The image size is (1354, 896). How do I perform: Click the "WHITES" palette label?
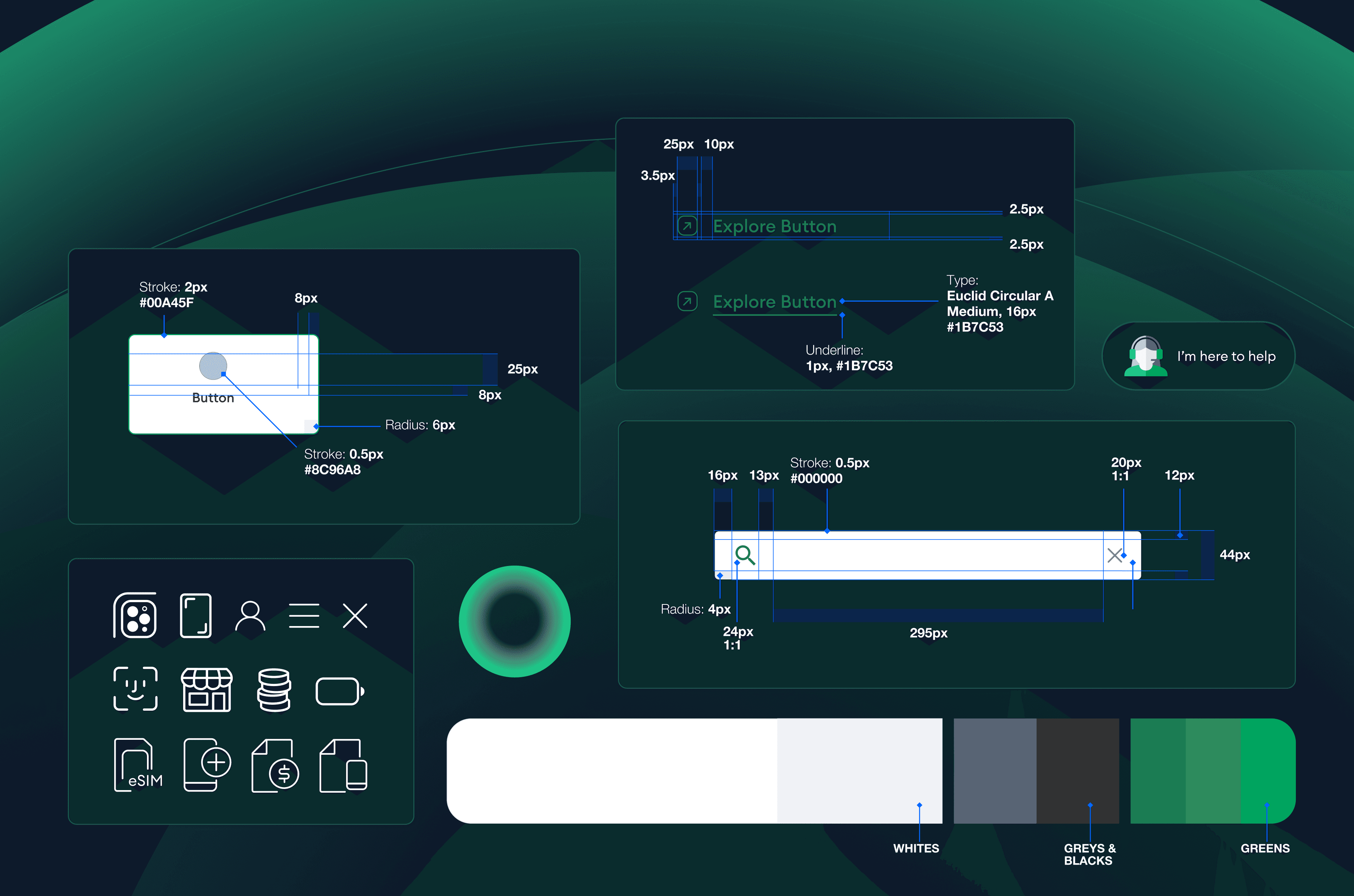tap(916, 849)
